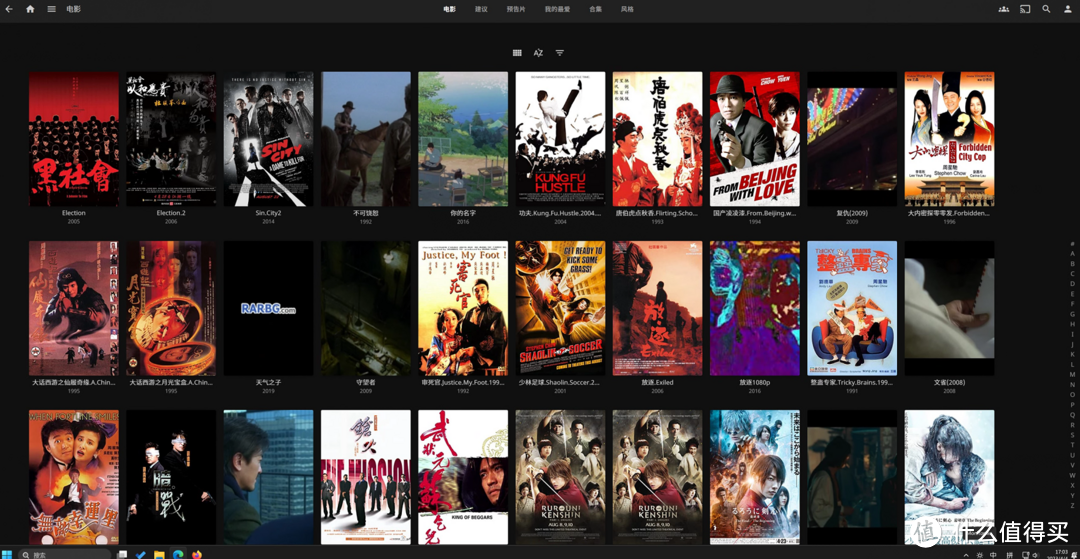Open the Tricky Brains poster
This screenshot has width=1080, height=559.
coord(852,308)
